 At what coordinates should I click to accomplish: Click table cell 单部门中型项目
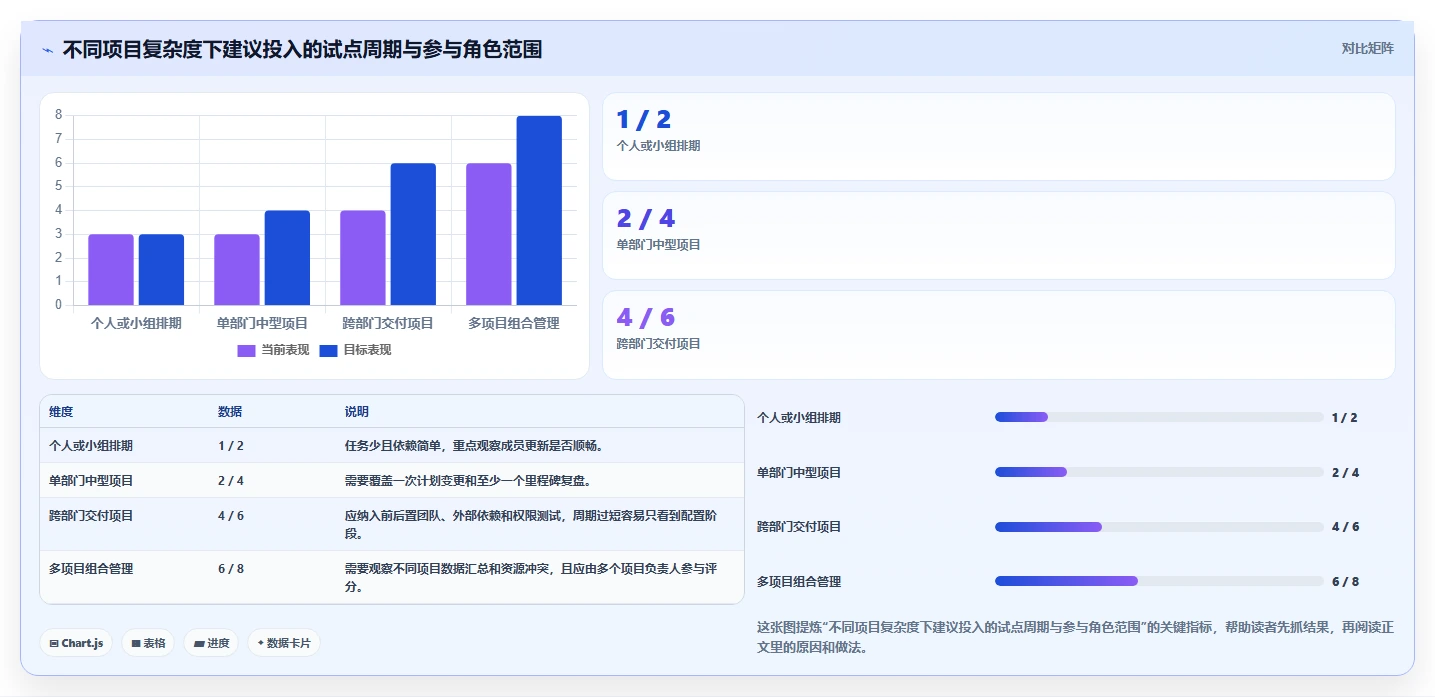(91, 481)
